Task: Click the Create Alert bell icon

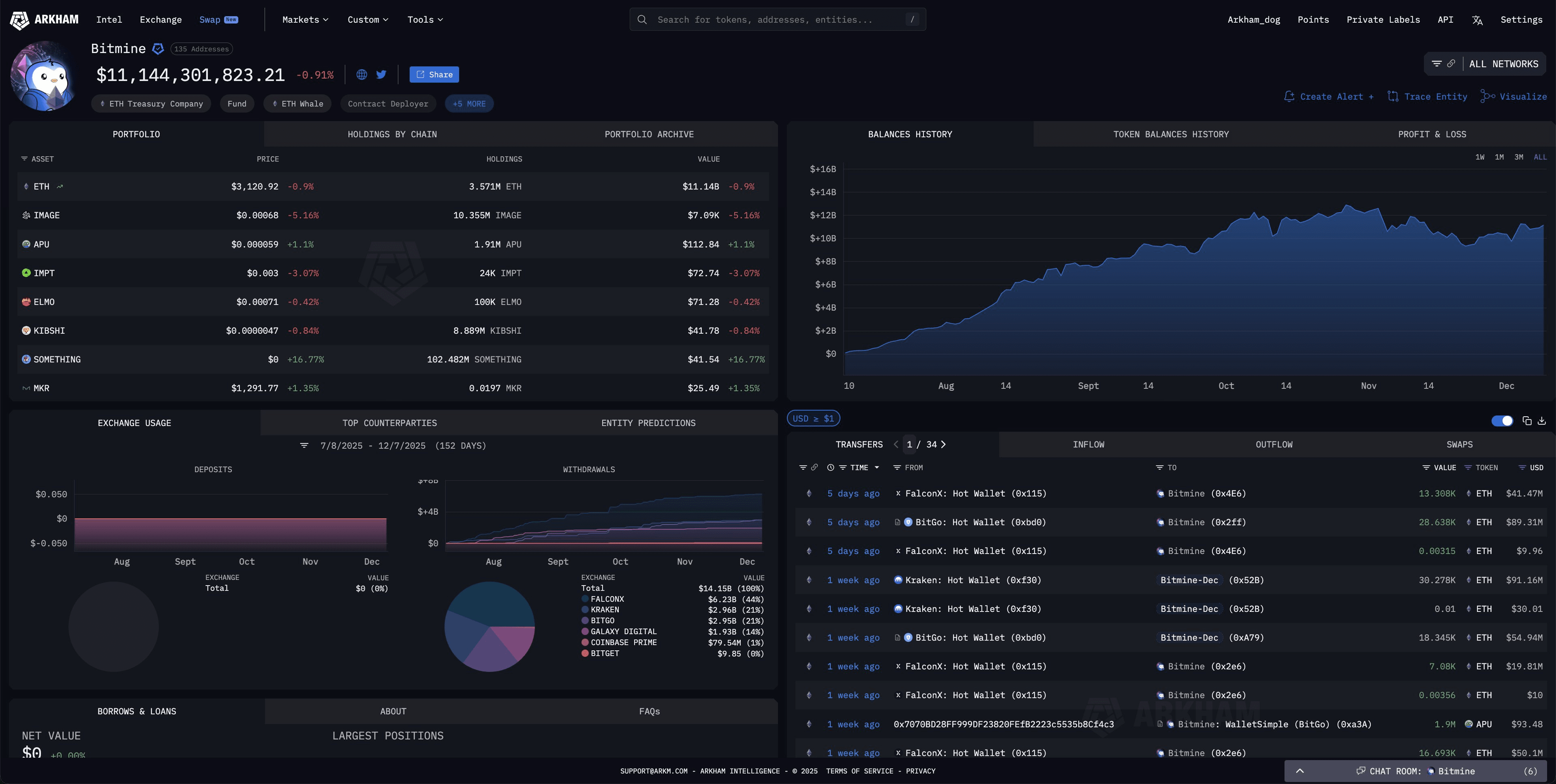Action: click(x=1289, y=96)
